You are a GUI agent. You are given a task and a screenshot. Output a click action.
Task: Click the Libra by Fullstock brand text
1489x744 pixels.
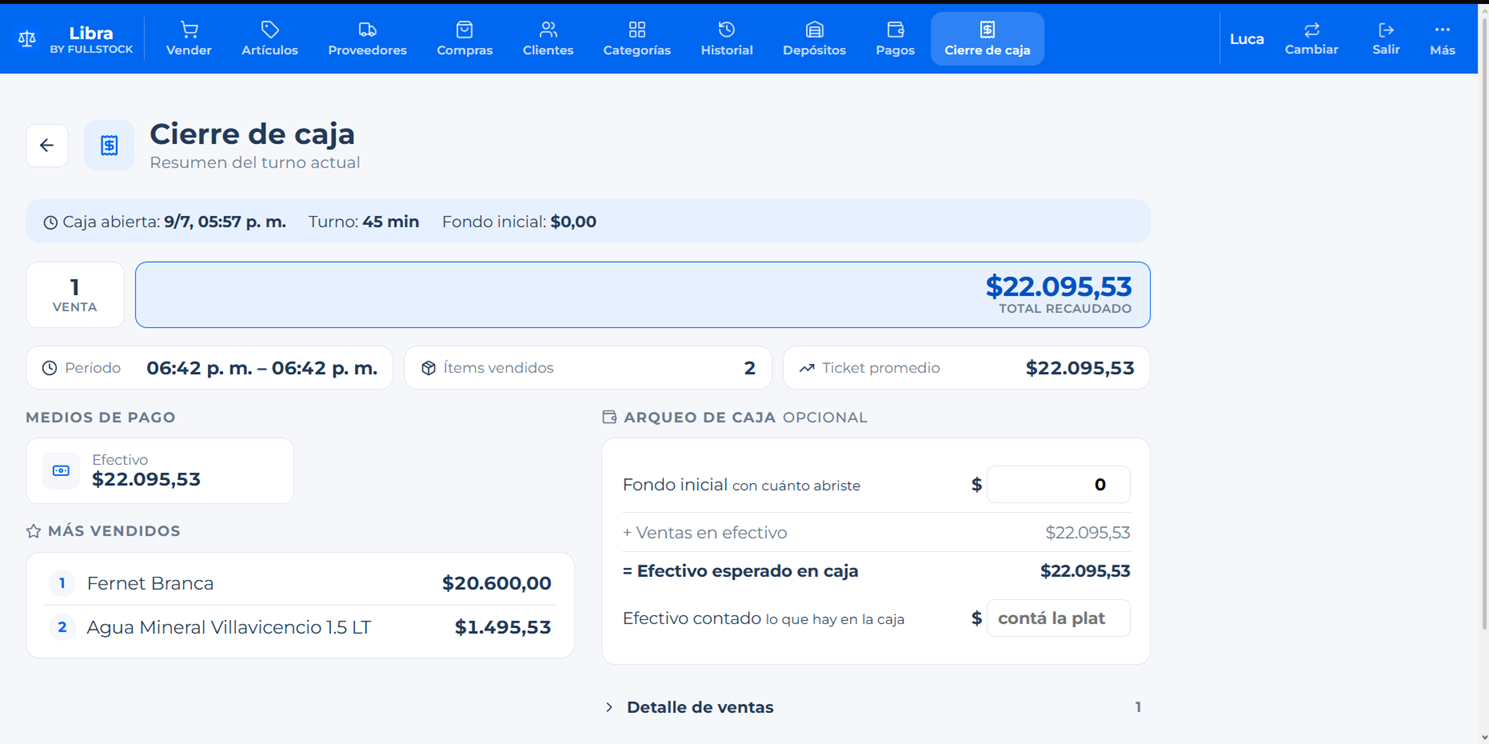(x=91, y=40)
